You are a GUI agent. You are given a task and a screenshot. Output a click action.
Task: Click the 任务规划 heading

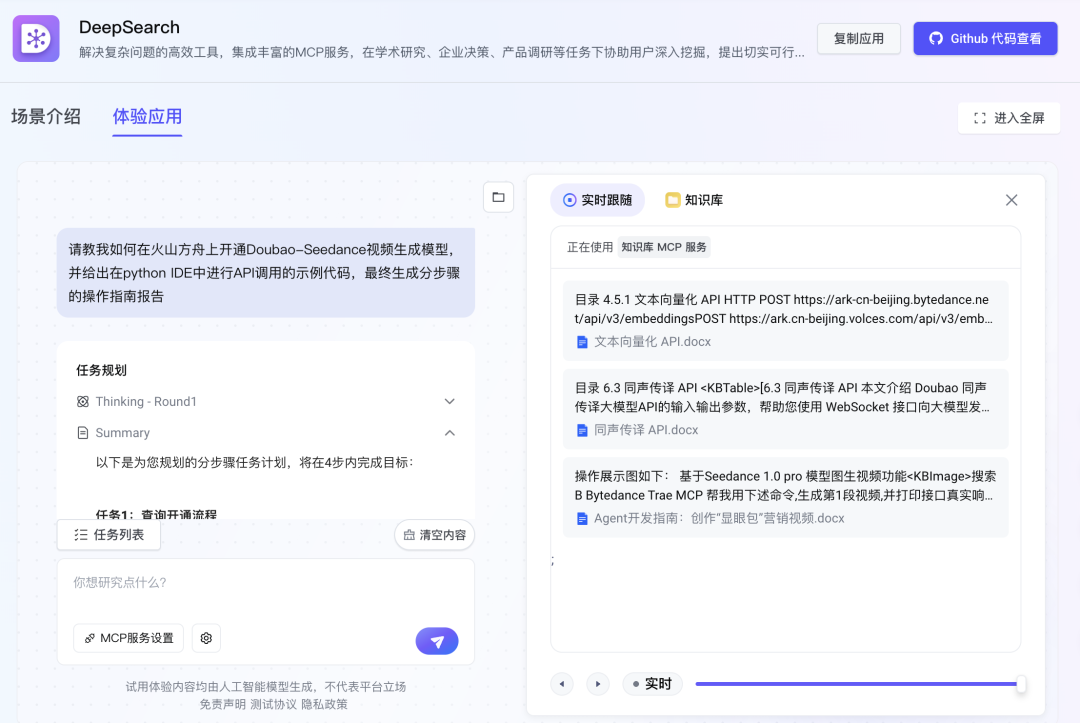tap(101, 370)
